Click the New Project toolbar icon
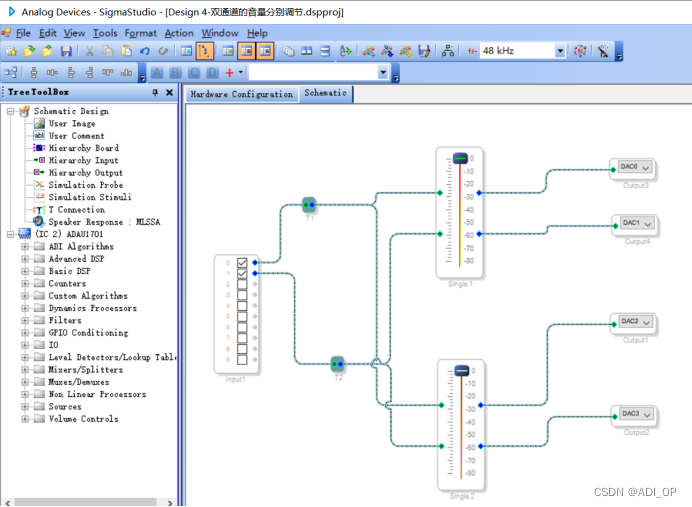 (11, 51)
